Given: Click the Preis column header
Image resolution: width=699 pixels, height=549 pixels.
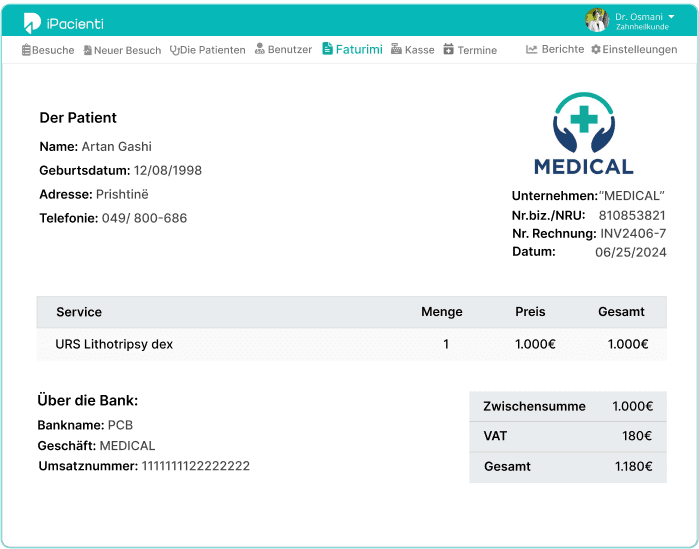Looking at the screenshot, I should [x=530, y=312].
